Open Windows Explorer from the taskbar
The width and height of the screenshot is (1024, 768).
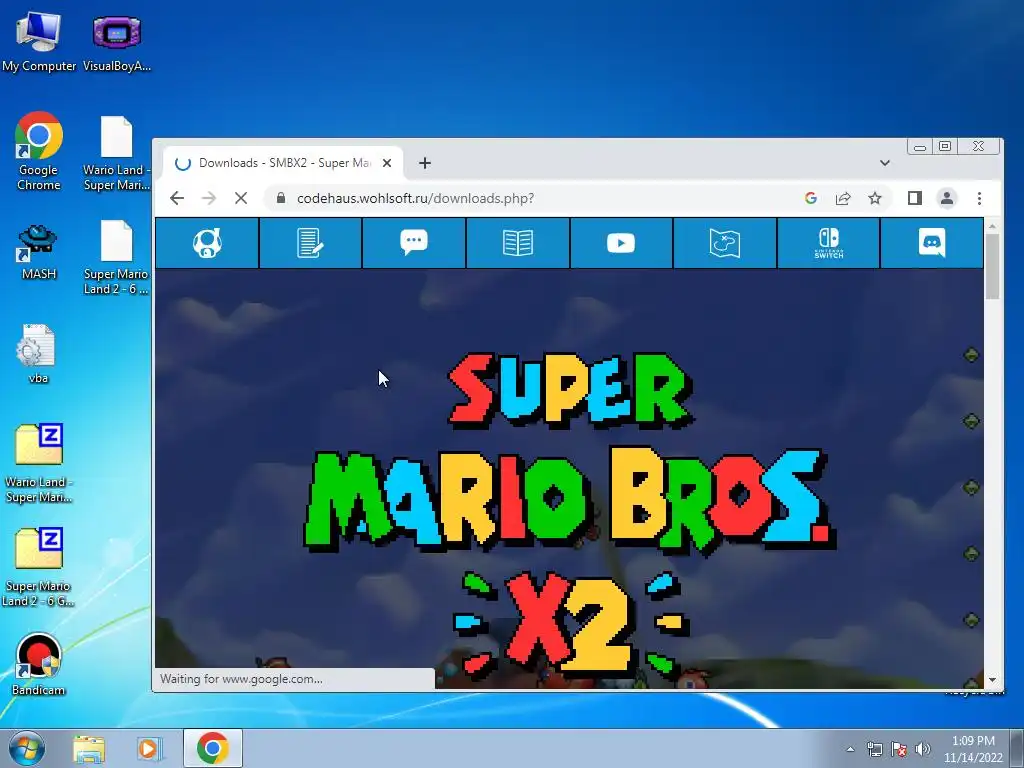[89, 748]
